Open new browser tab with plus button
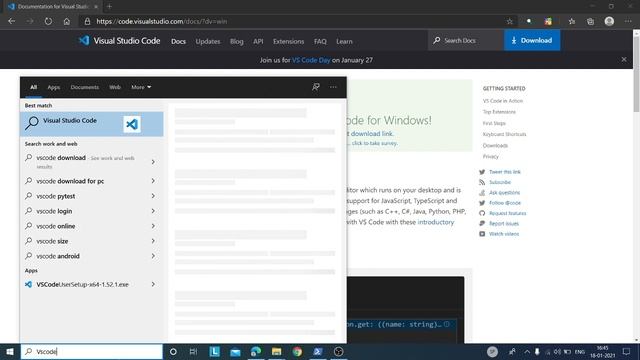Image resolution: width=640 pixels, height=360 pixels. [x=109, y=7]
